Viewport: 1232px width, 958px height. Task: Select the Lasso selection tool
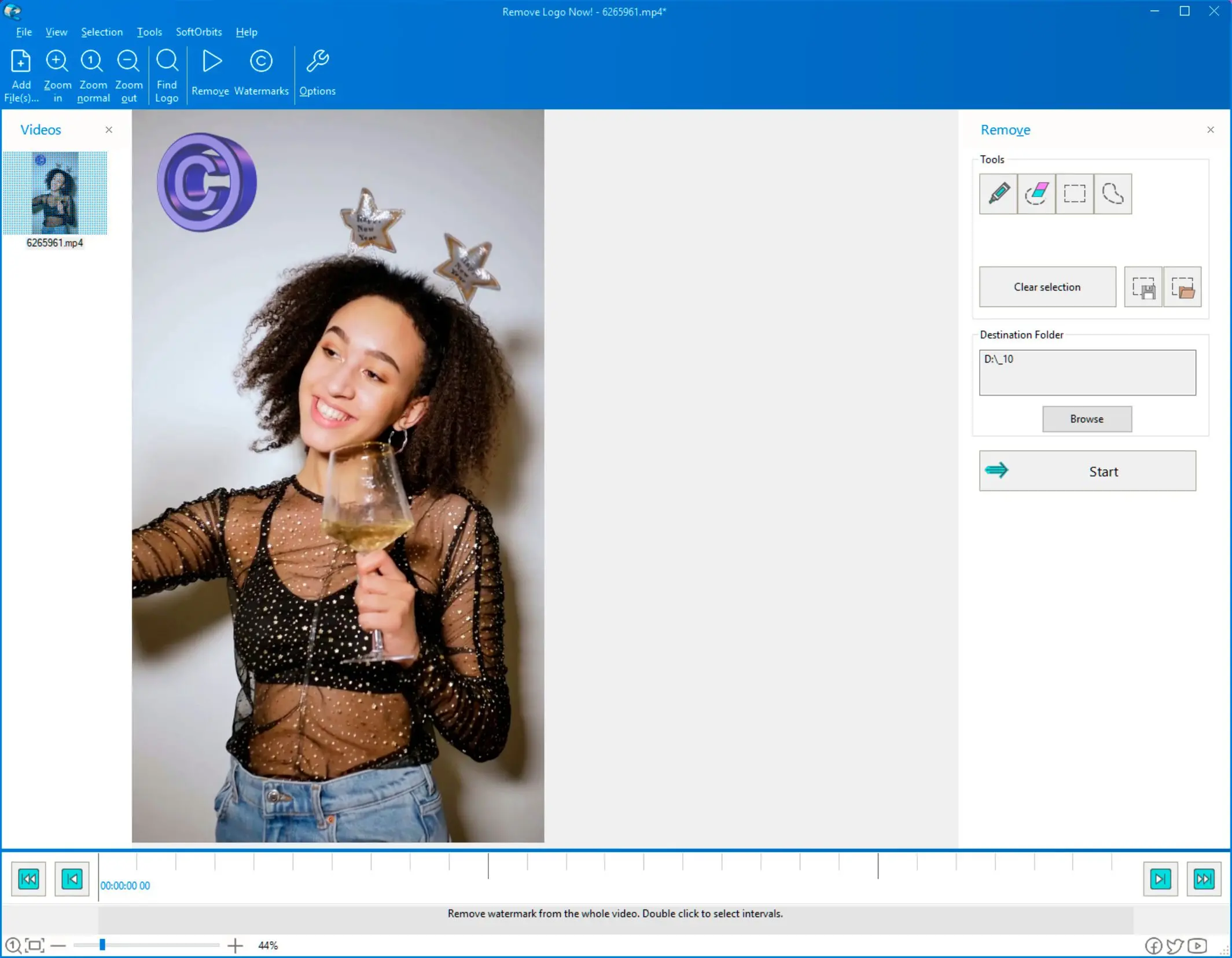click(x=1111, y=193)
